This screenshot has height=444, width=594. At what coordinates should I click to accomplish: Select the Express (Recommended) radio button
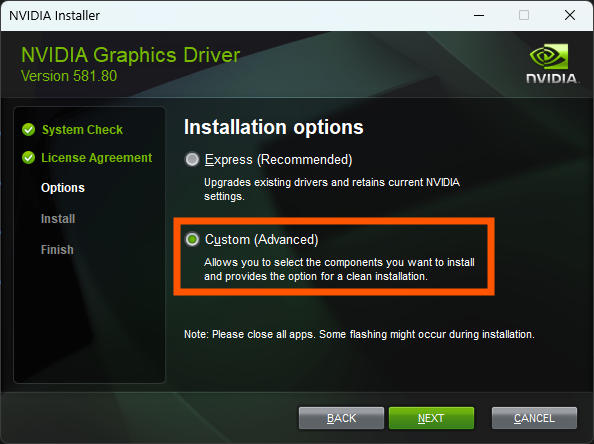click(192, 159)
